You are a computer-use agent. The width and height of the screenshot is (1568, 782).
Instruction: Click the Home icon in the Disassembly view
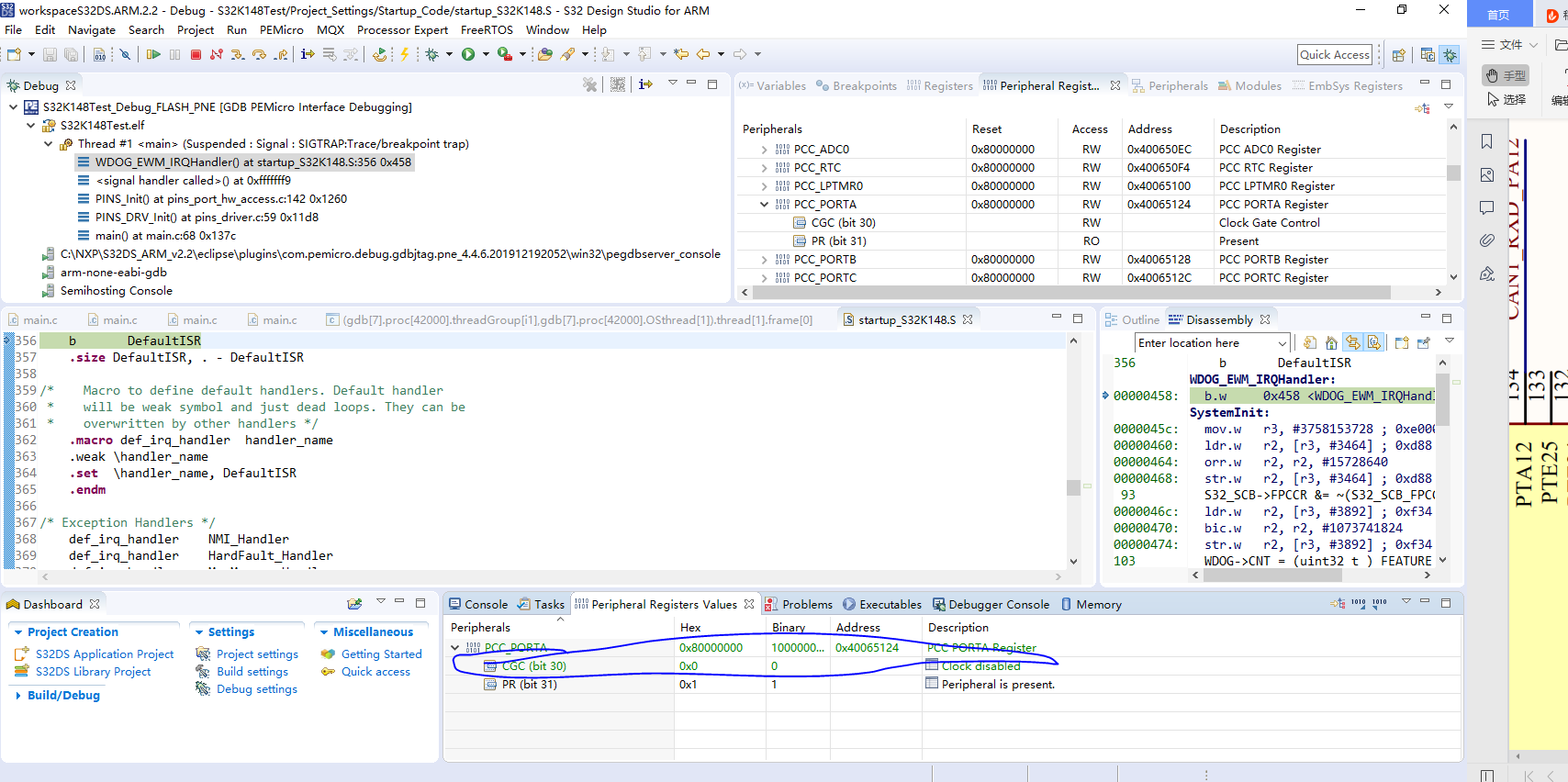1331,342
